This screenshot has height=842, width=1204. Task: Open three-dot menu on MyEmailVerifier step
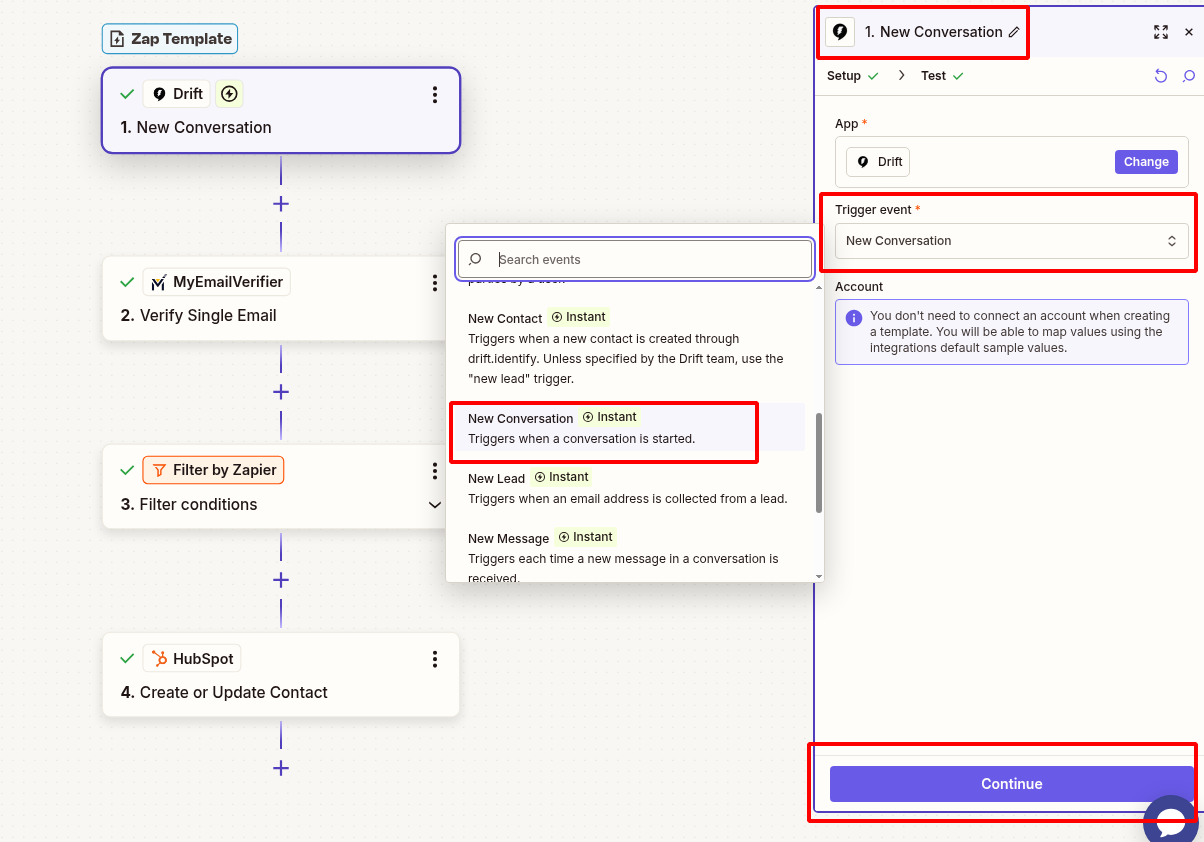[434, 283]
